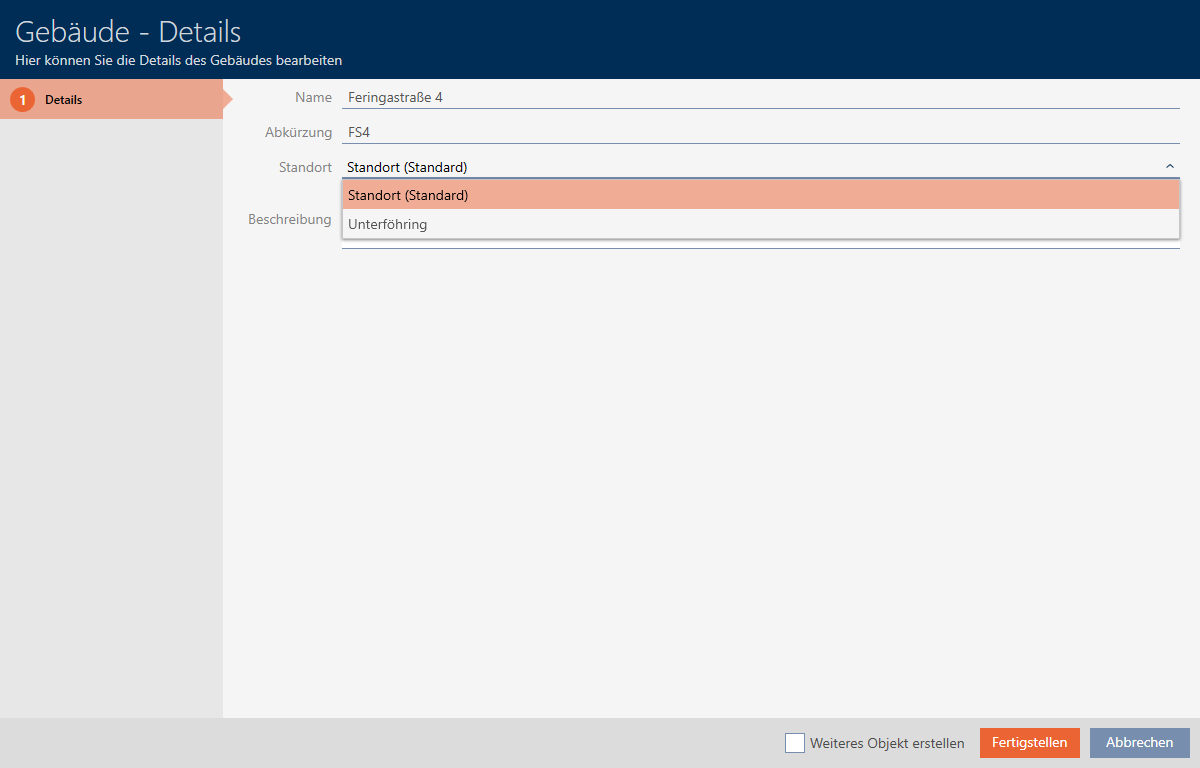Click the Name field label

[313, 98]
